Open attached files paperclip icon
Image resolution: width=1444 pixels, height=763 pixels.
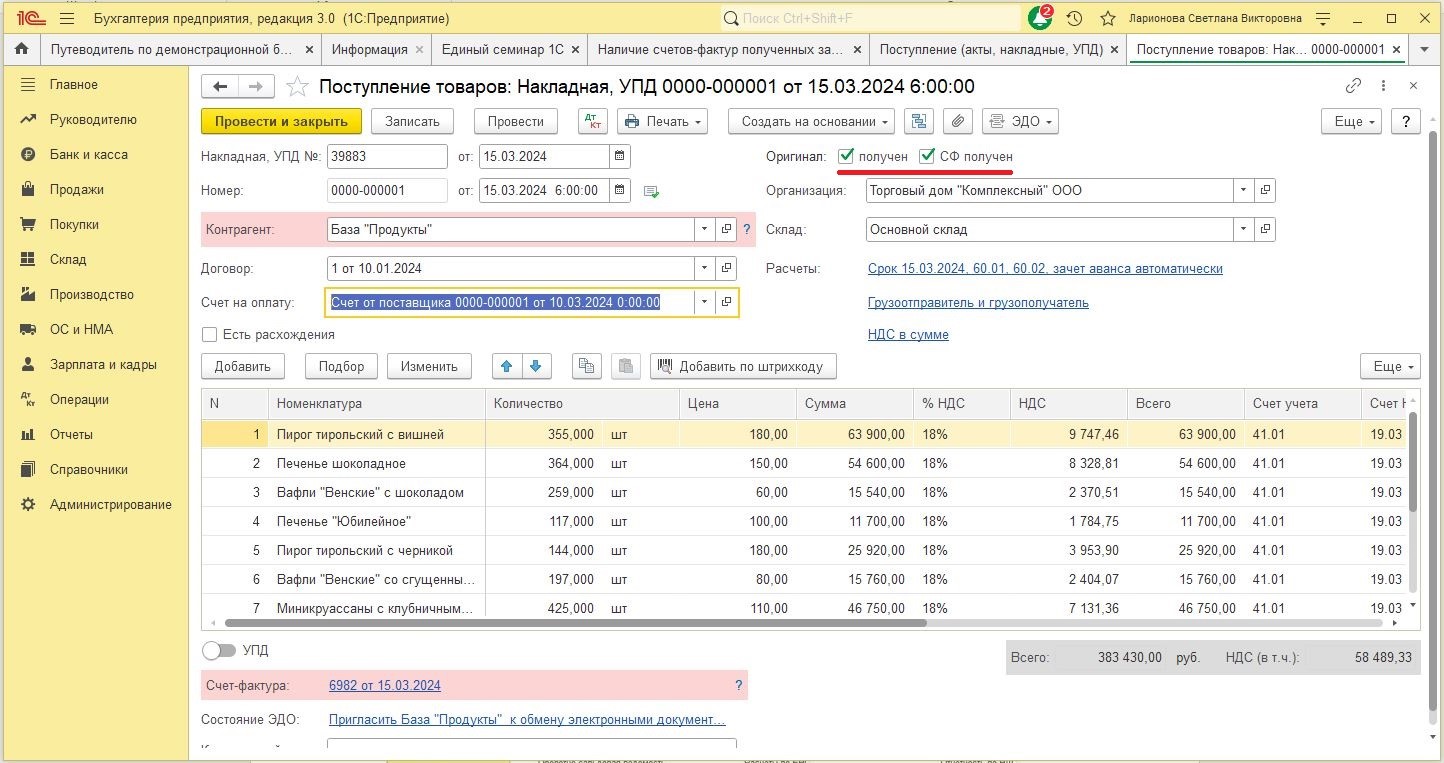tap(957, 121)
